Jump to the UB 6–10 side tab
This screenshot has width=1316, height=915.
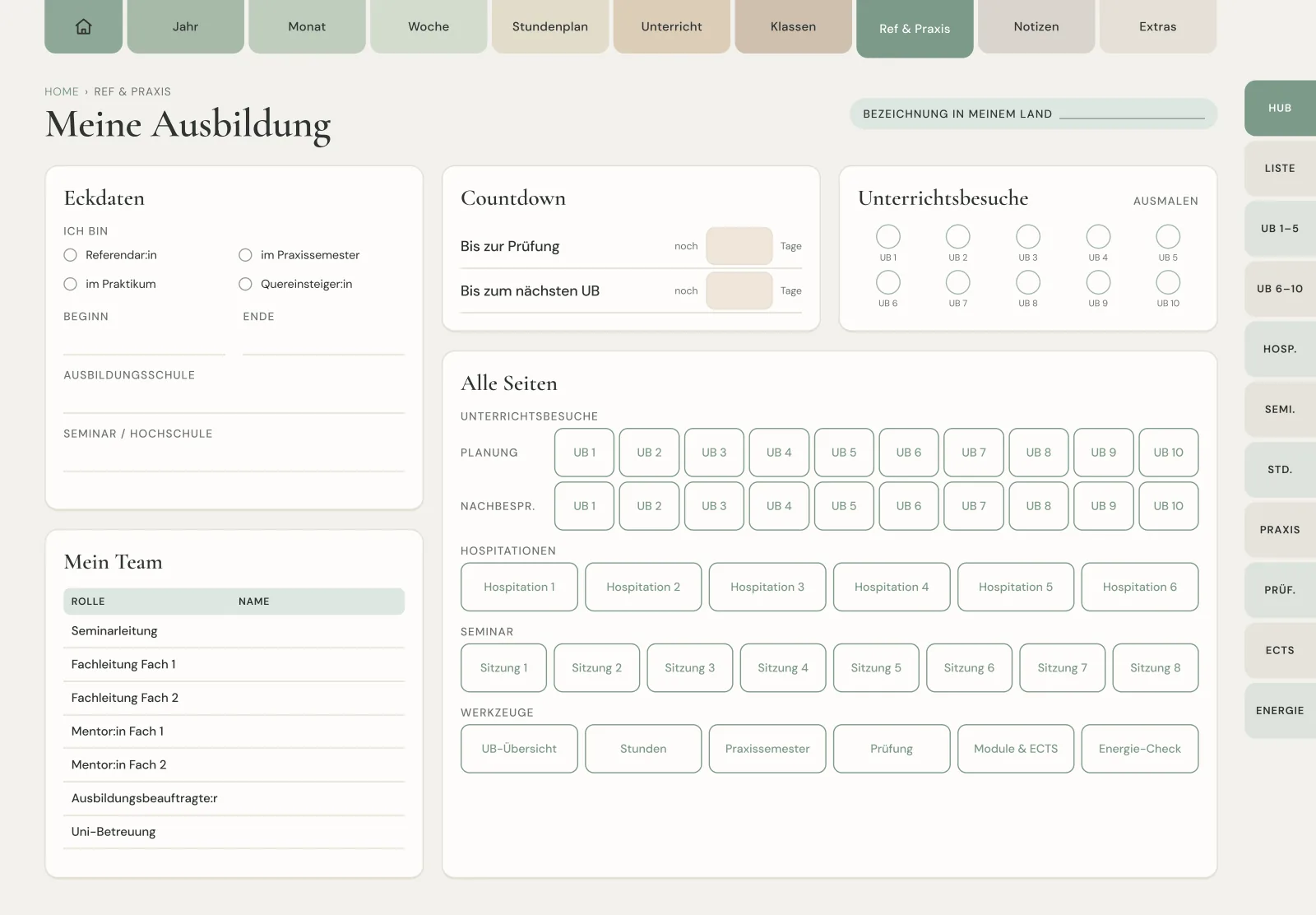(x=1280, y=289)
